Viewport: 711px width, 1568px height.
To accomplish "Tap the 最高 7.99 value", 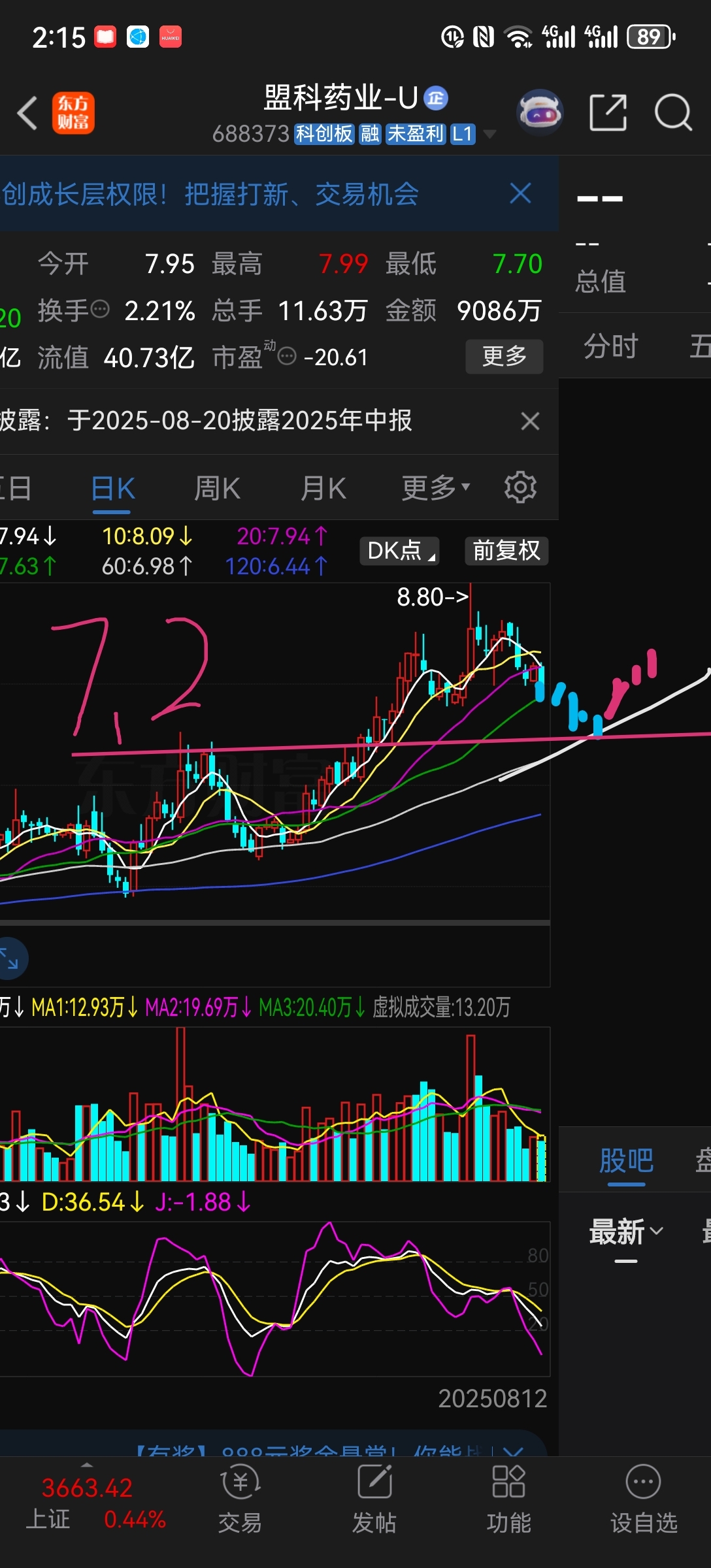I will click(x=343, y=264).
